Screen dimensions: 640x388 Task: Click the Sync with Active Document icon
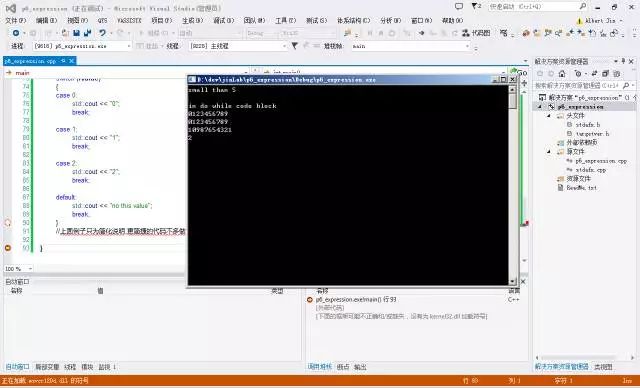[x=594, y=74]
